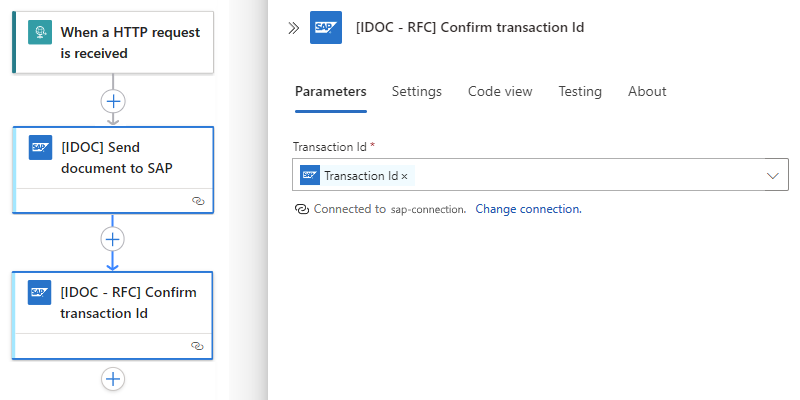The image size is (800, 400).
Task: Click connection link icon on Send document card
Action: click(197, 200)
